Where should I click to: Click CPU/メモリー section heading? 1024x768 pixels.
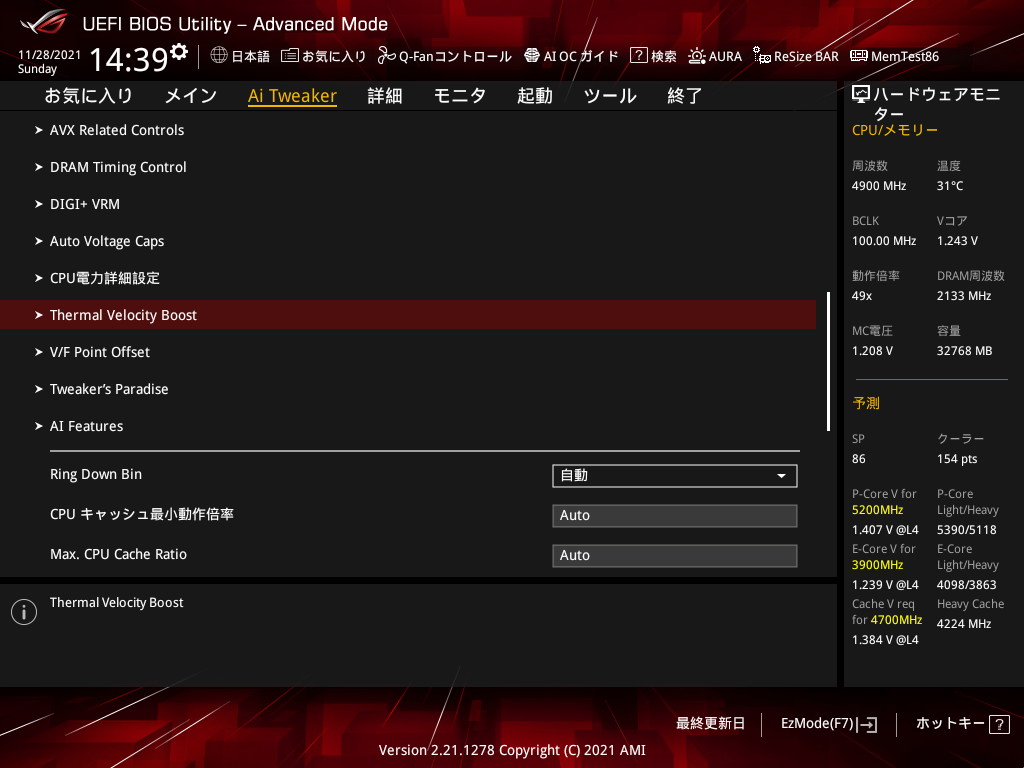point(894,130)
